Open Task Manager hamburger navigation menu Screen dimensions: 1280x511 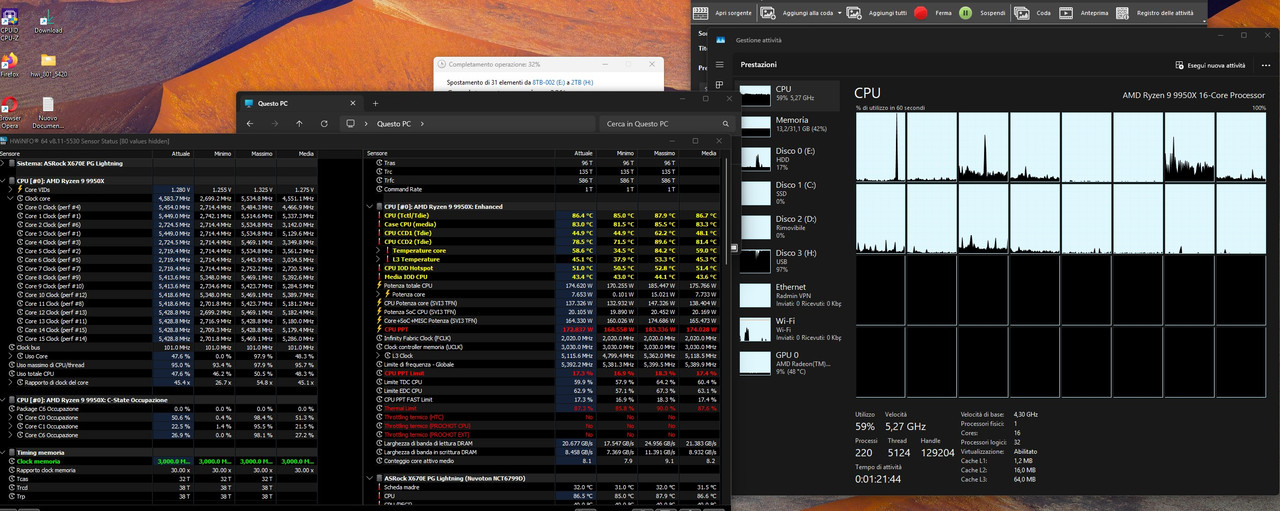[x=719, y=64]
